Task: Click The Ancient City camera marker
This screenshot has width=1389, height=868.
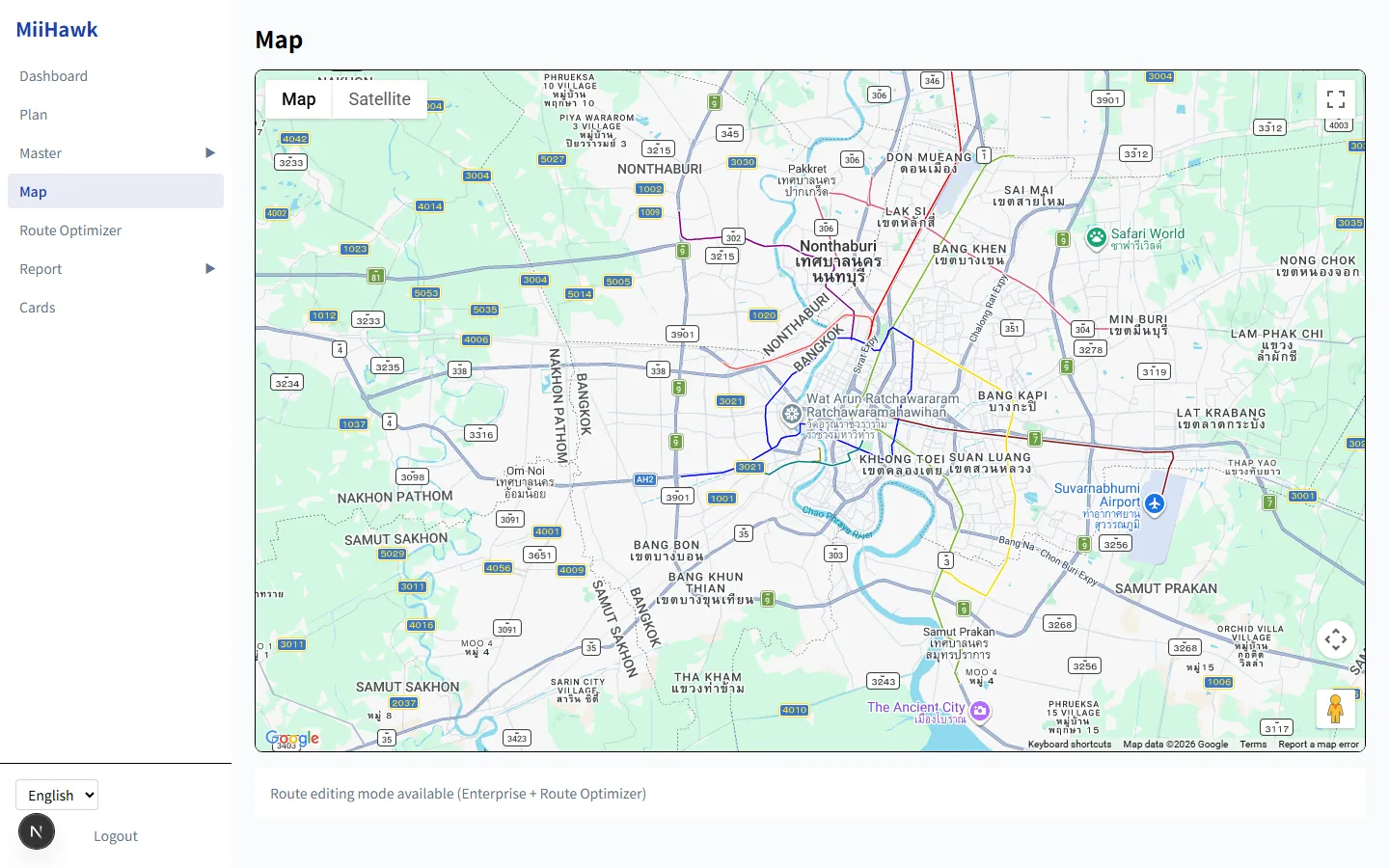Action: coord(980,712)
